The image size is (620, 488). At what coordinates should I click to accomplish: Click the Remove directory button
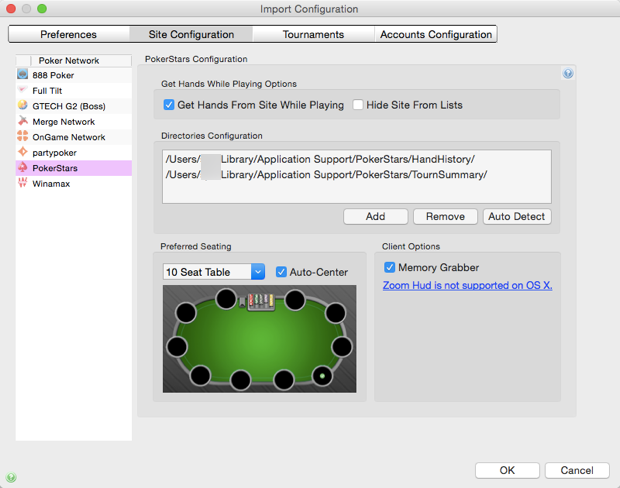(445, 217)
